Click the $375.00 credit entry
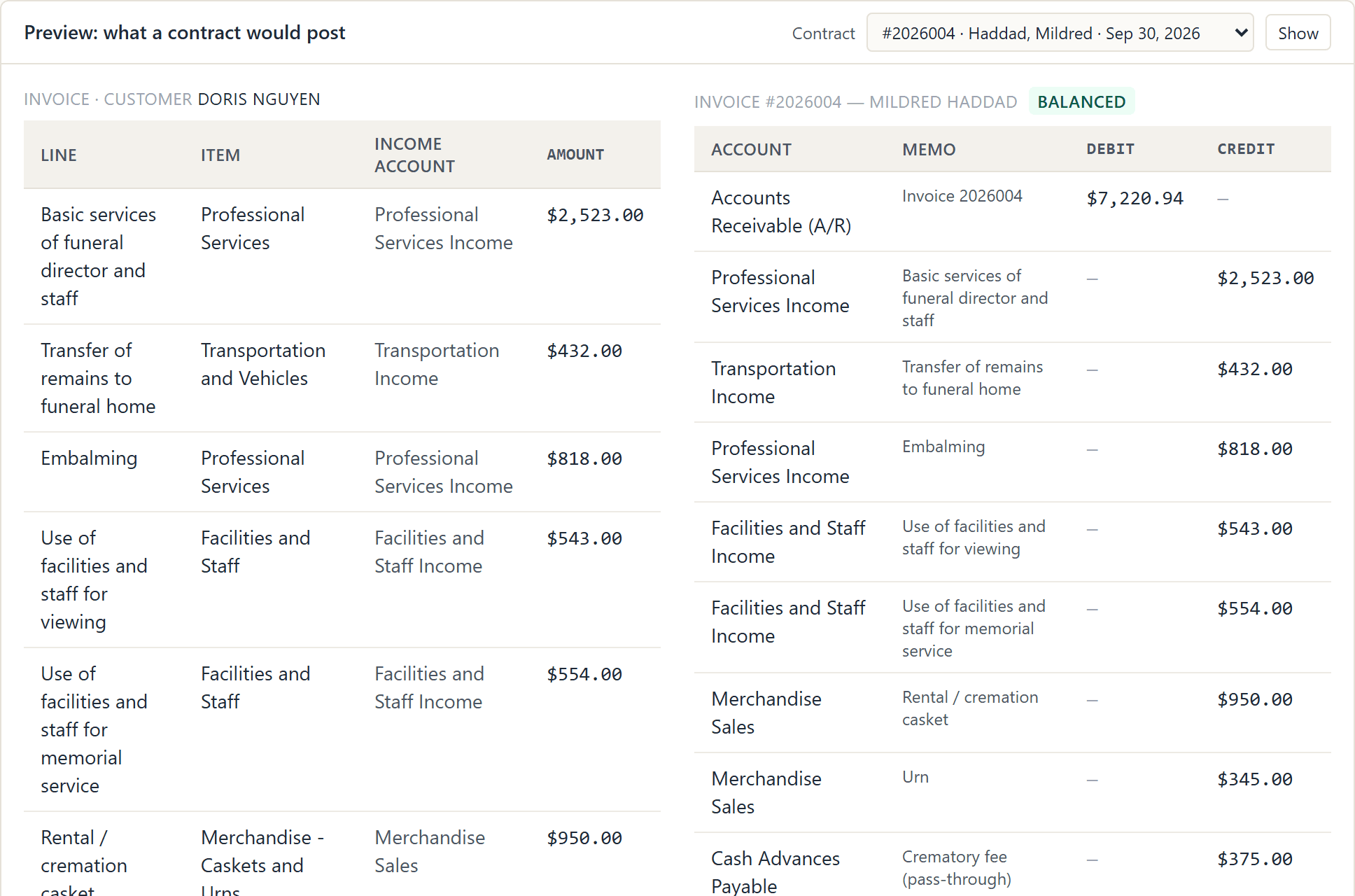 [x=1254, y=860]
